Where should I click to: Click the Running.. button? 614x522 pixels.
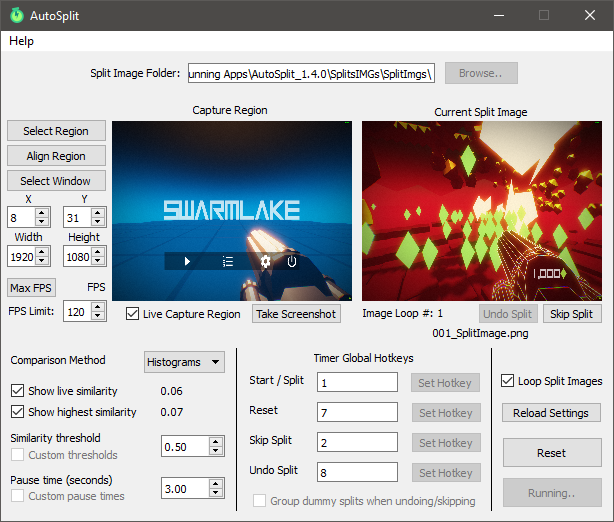click(552, 493)
